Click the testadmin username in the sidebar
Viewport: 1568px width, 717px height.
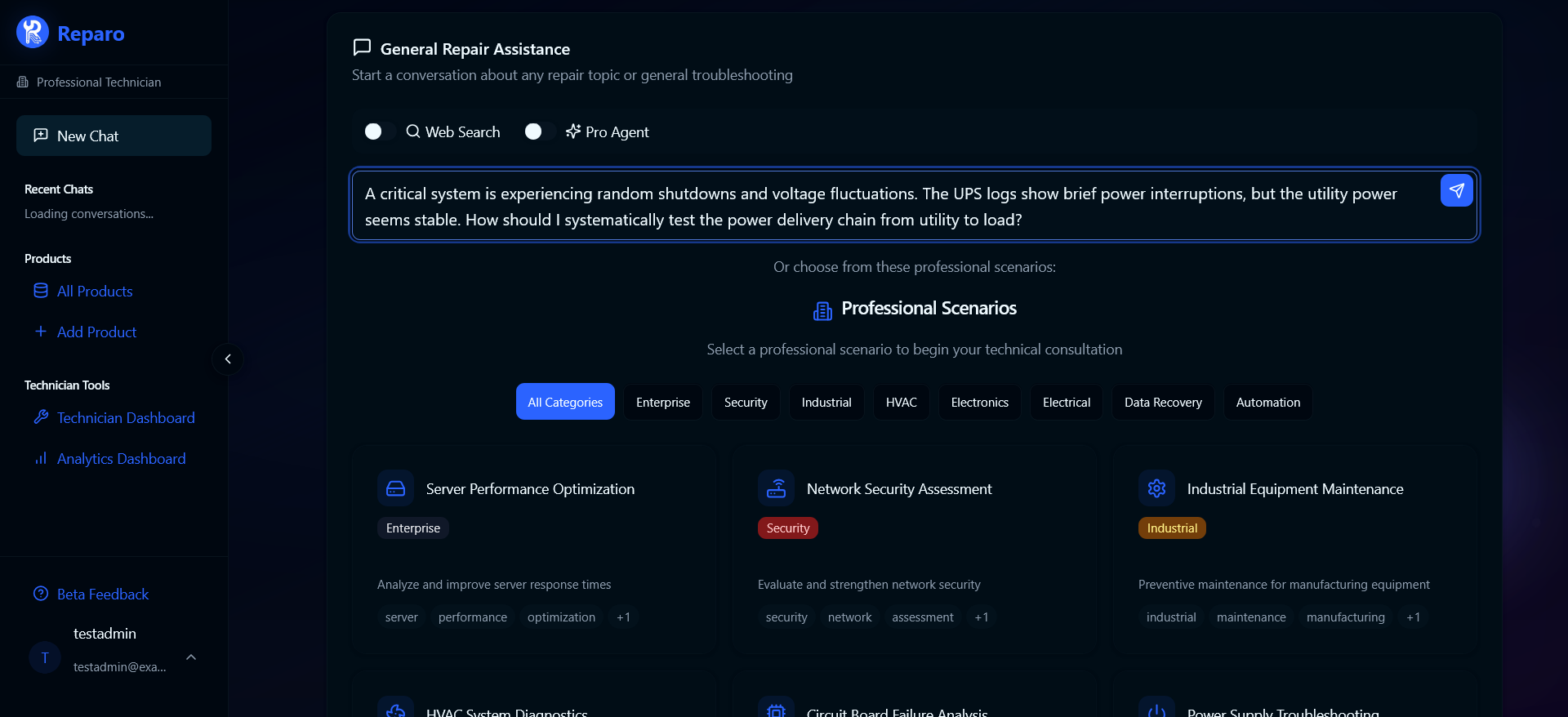coord(105,634)
